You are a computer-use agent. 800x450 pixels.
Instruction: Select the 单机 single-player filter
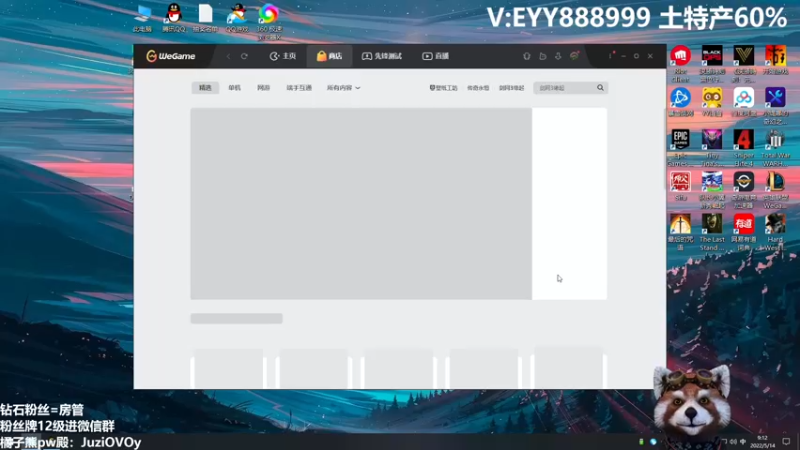tap(234, 88)
